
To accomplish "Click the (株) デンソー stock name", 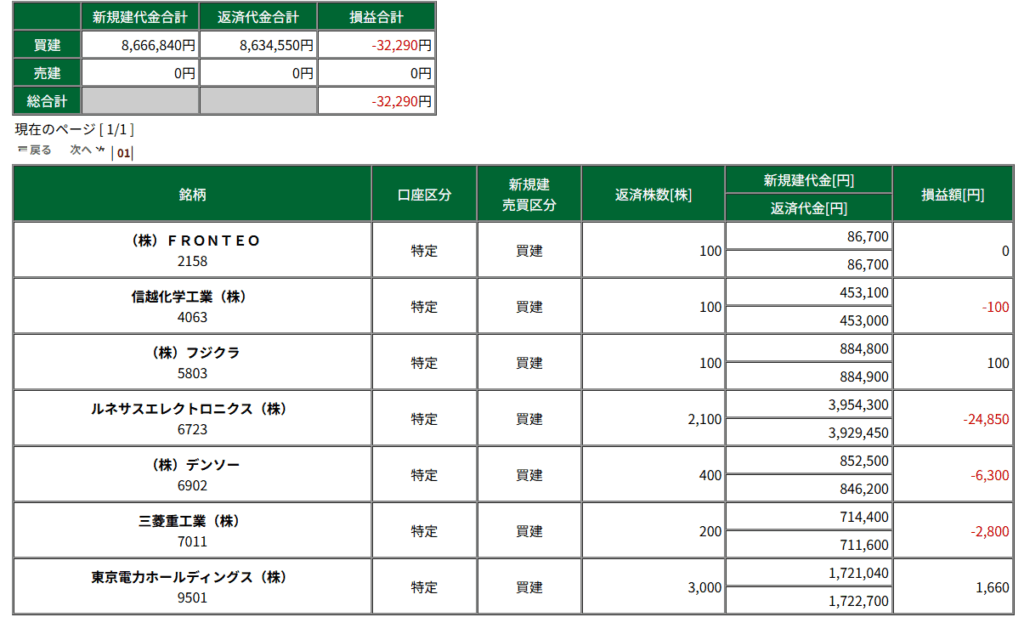I will pos(196,466).
